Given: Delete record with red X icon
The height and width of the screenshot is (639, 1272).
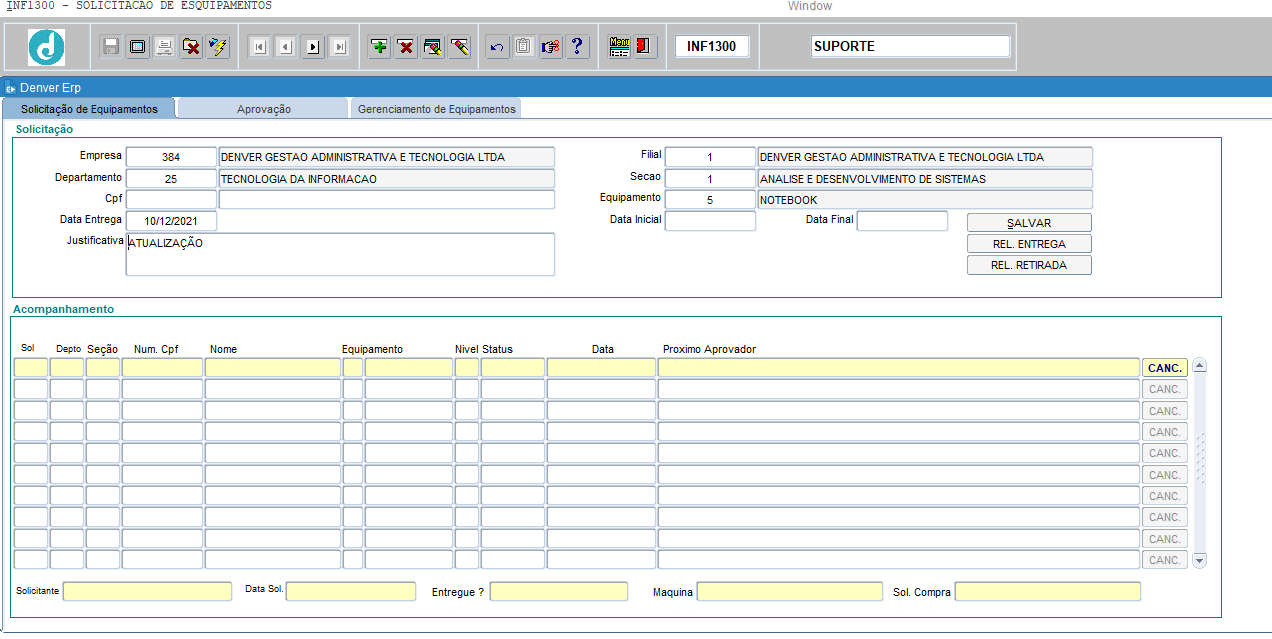Looking at the screenshot, I should [406, 46].
